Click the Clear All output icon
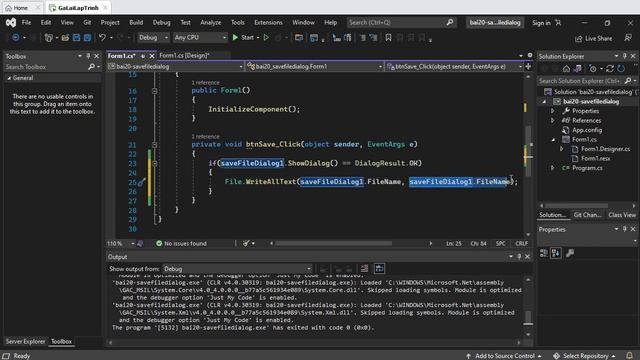Viewport: 640px width, 360px height. click(364, 269)
